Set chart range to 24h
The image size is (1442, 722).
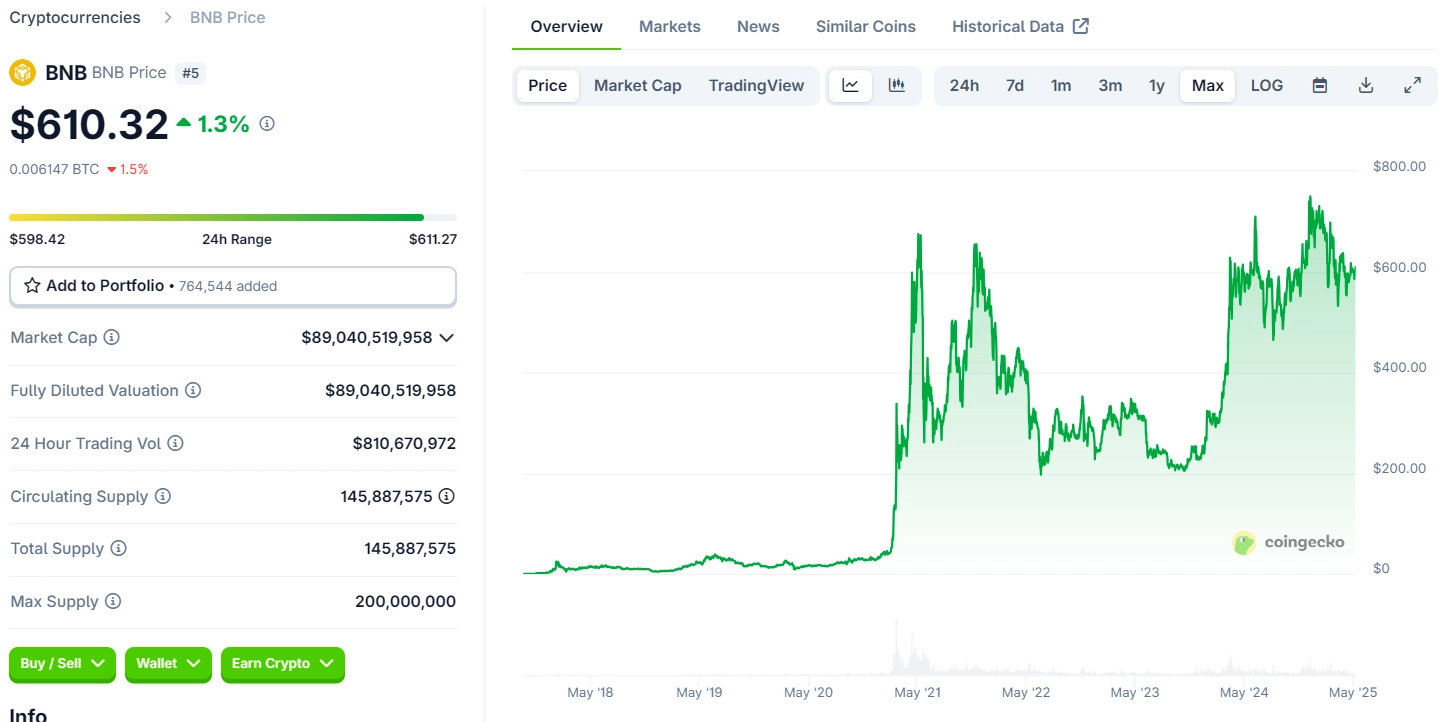[x=964, y=86]
